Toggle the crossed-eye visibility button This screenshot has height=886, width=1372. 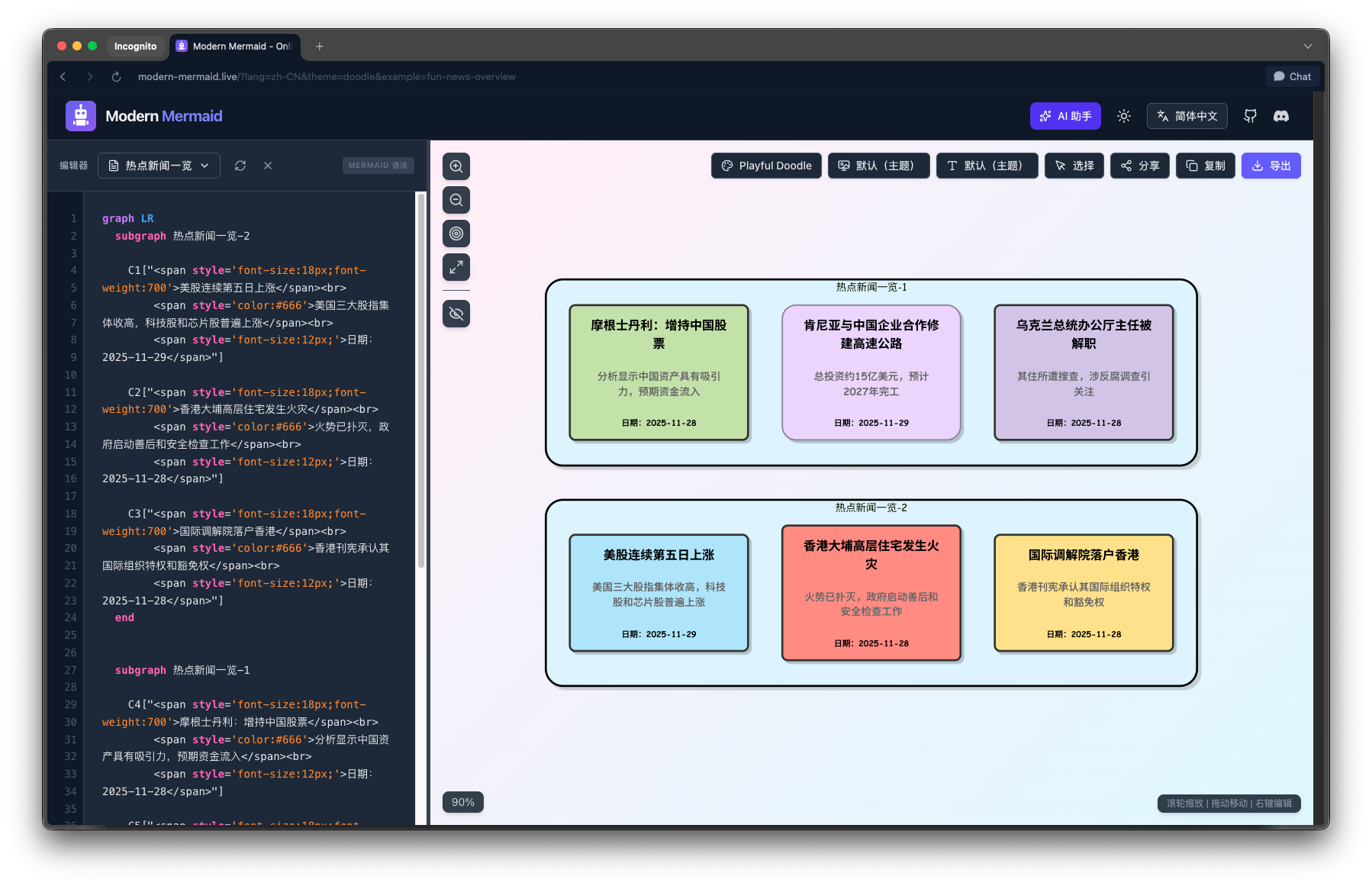(456, 314)
